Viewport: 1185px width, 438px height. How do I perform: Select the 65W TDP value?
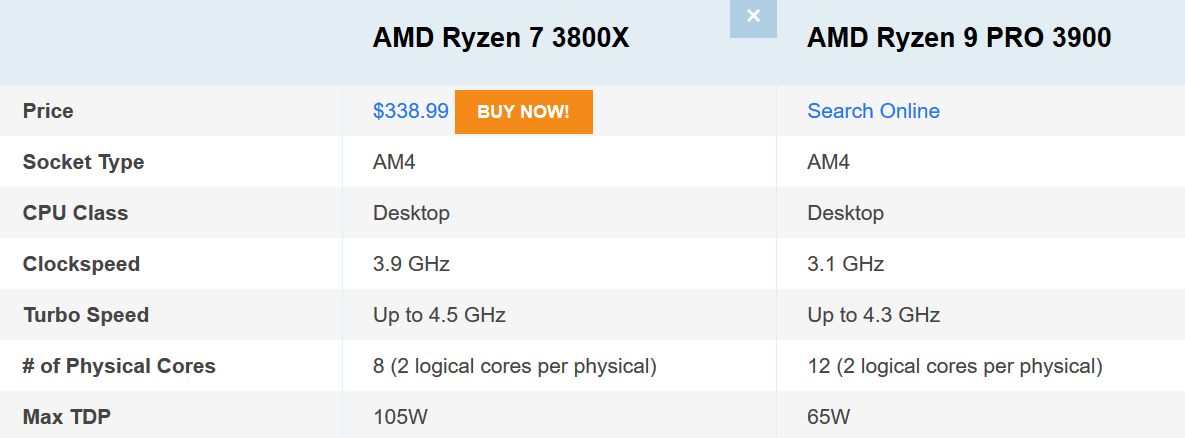[829, 417]
